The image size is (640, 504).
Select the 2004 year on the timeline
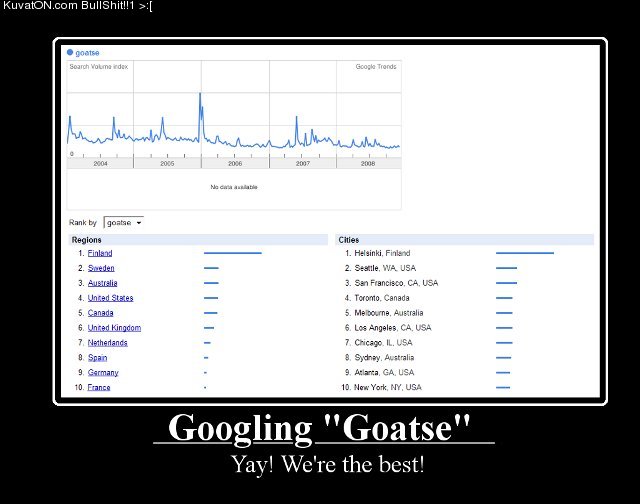(100, 163)
